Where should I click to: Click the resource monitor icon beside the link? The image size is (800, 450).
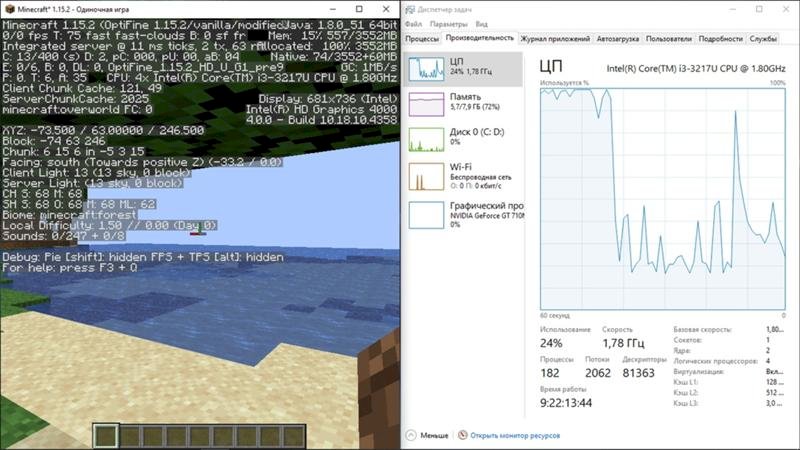[462, 435]
